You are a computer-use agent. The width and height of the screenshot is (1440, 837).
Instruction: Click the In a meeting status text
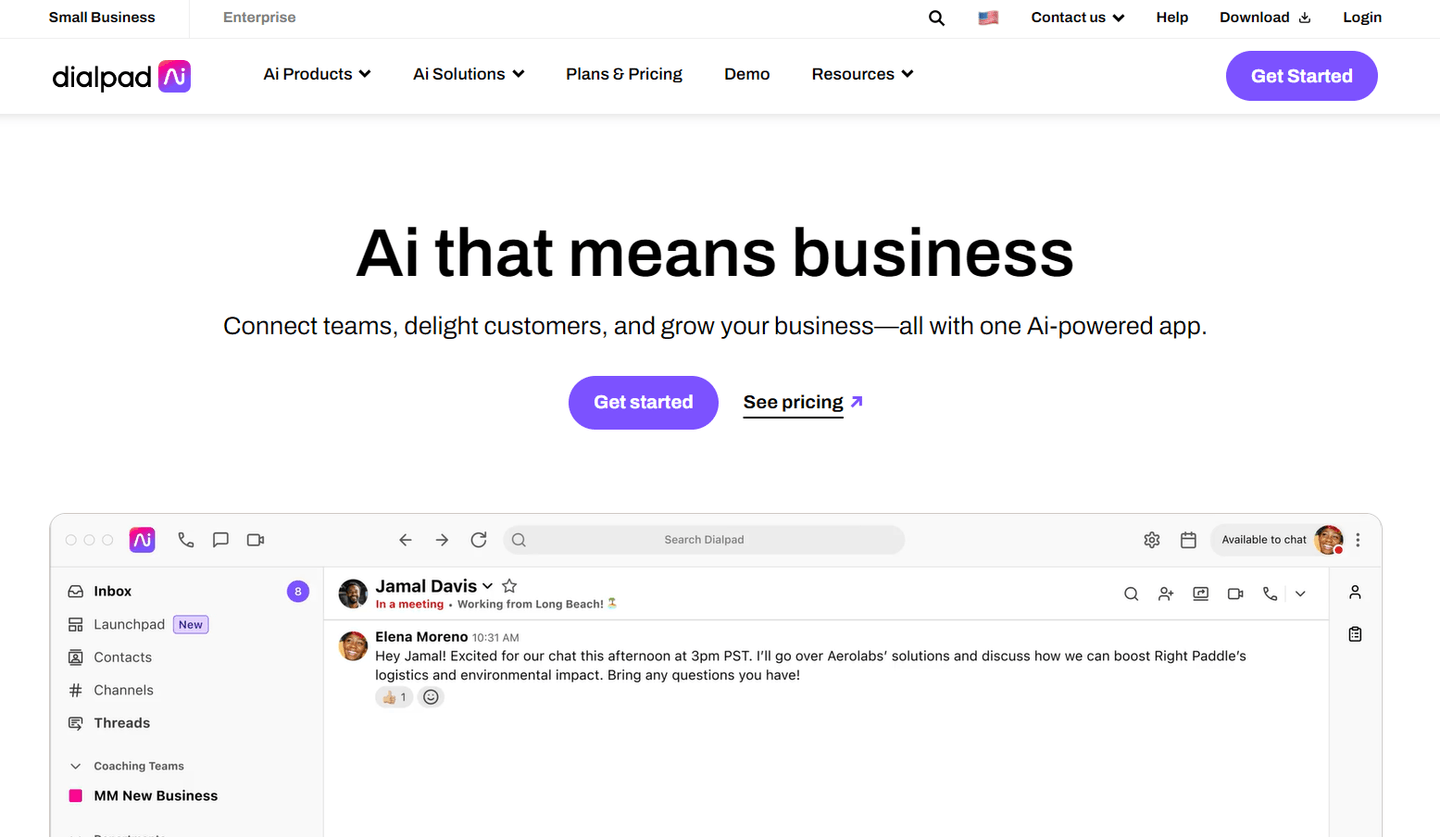[x=409, y=604]
